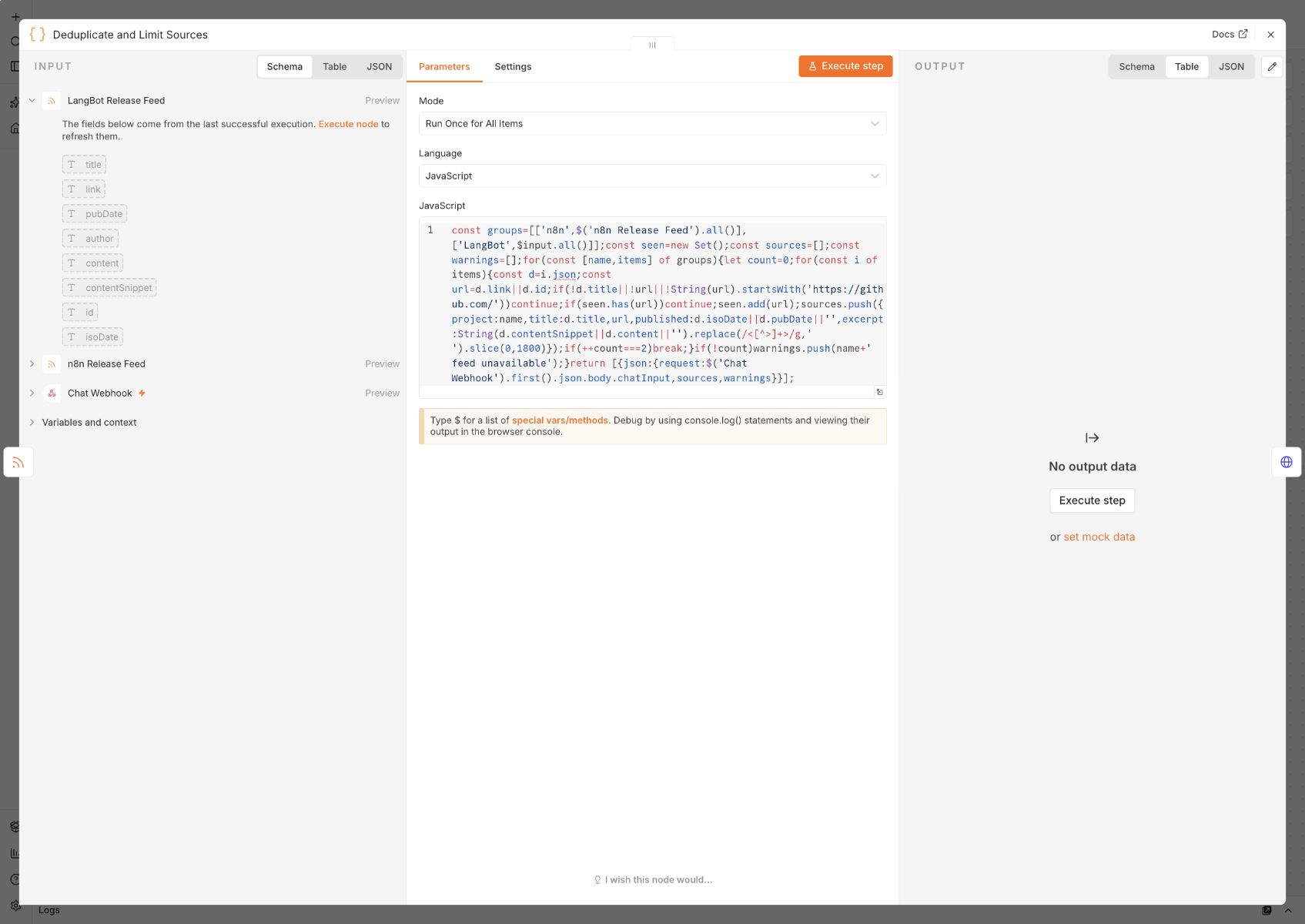Select output Schema view
The width and height of the screenshot is (1305, 924).
tap(1136, 67)
